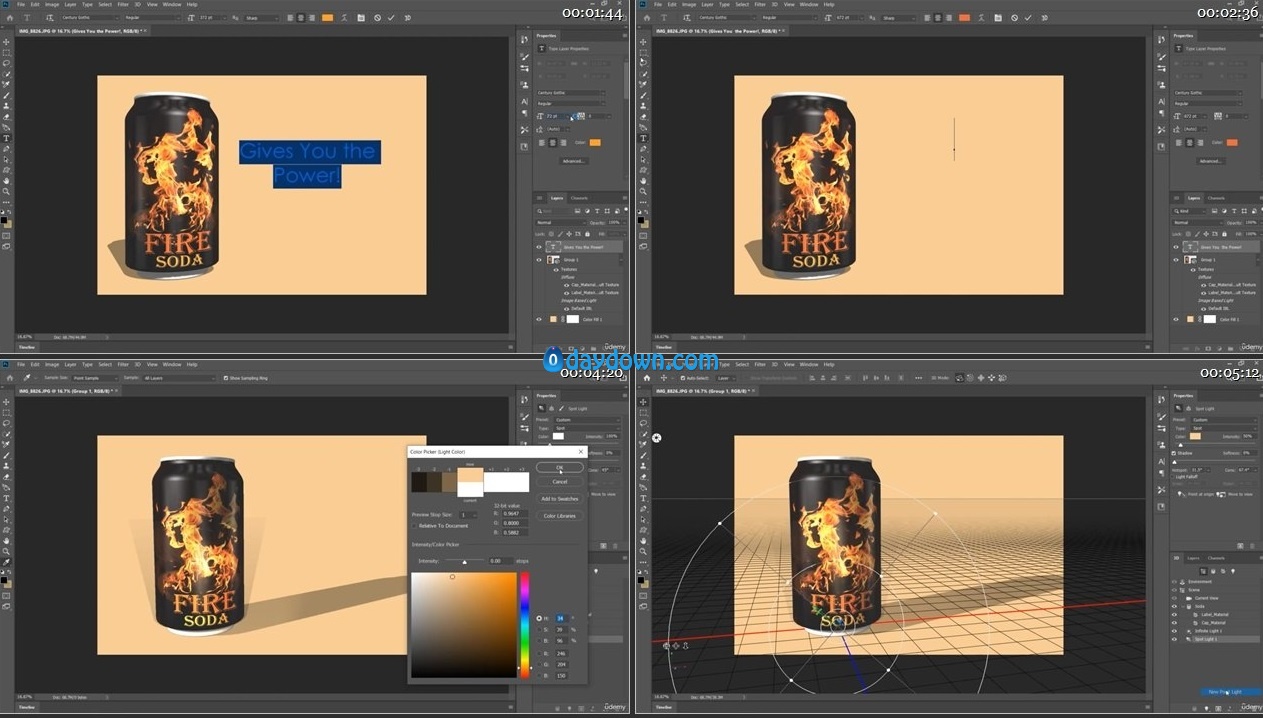Screen dimensions: 1263x718
Task: Click Intensity stops field showing 0.00
Action: click(500, 561)
